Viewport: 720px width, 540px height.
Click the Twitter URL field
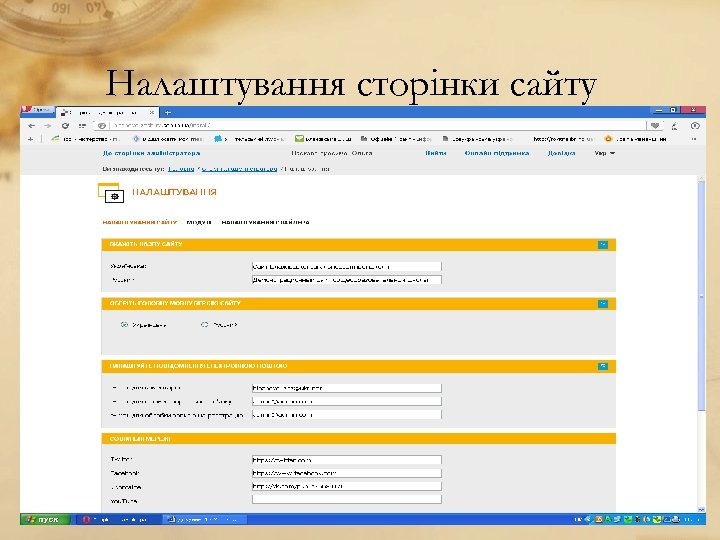[347, 460]
